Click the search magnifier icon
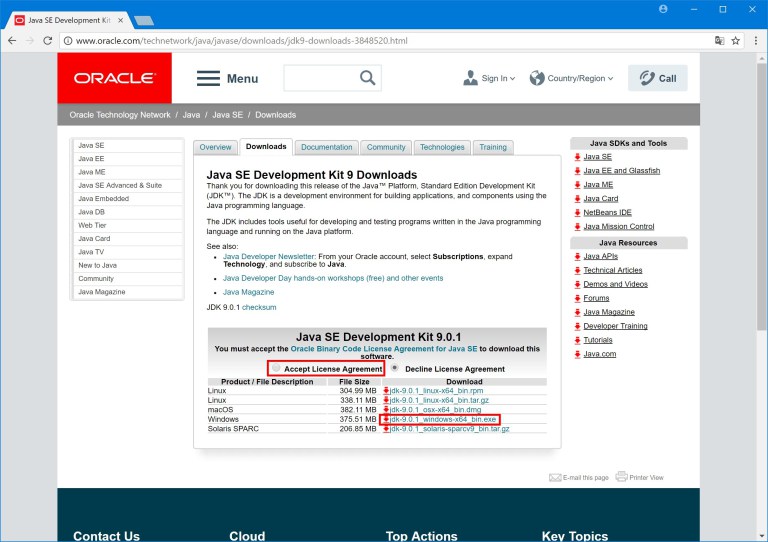 pos(368,78)
